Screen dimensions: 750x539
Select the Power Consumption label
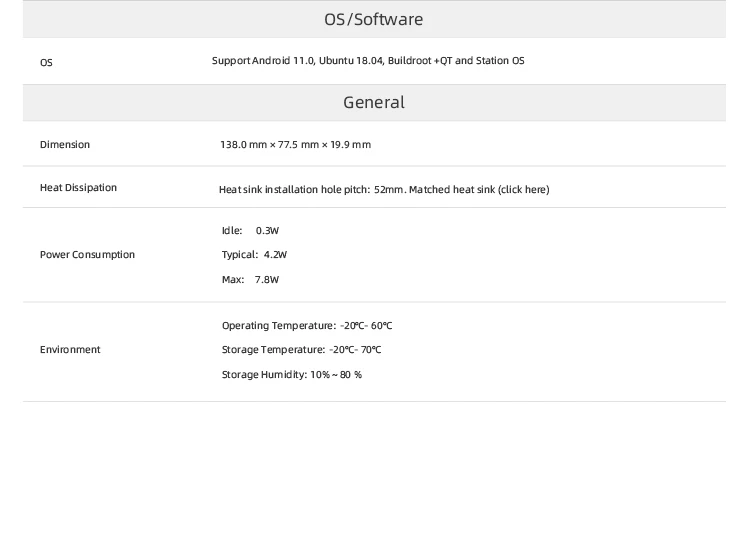pyautogui.click(x=87, y=255)
